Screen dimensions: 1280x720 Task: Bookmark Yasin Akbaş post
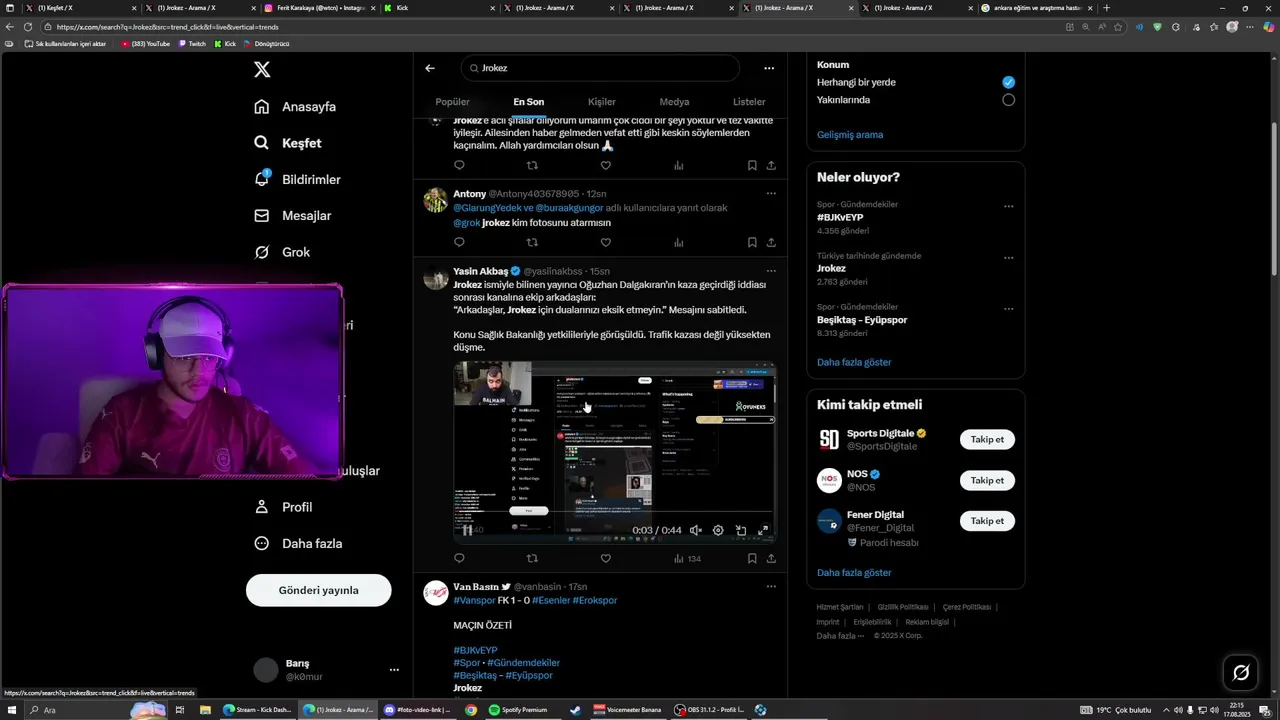click(x=752, y=559)
